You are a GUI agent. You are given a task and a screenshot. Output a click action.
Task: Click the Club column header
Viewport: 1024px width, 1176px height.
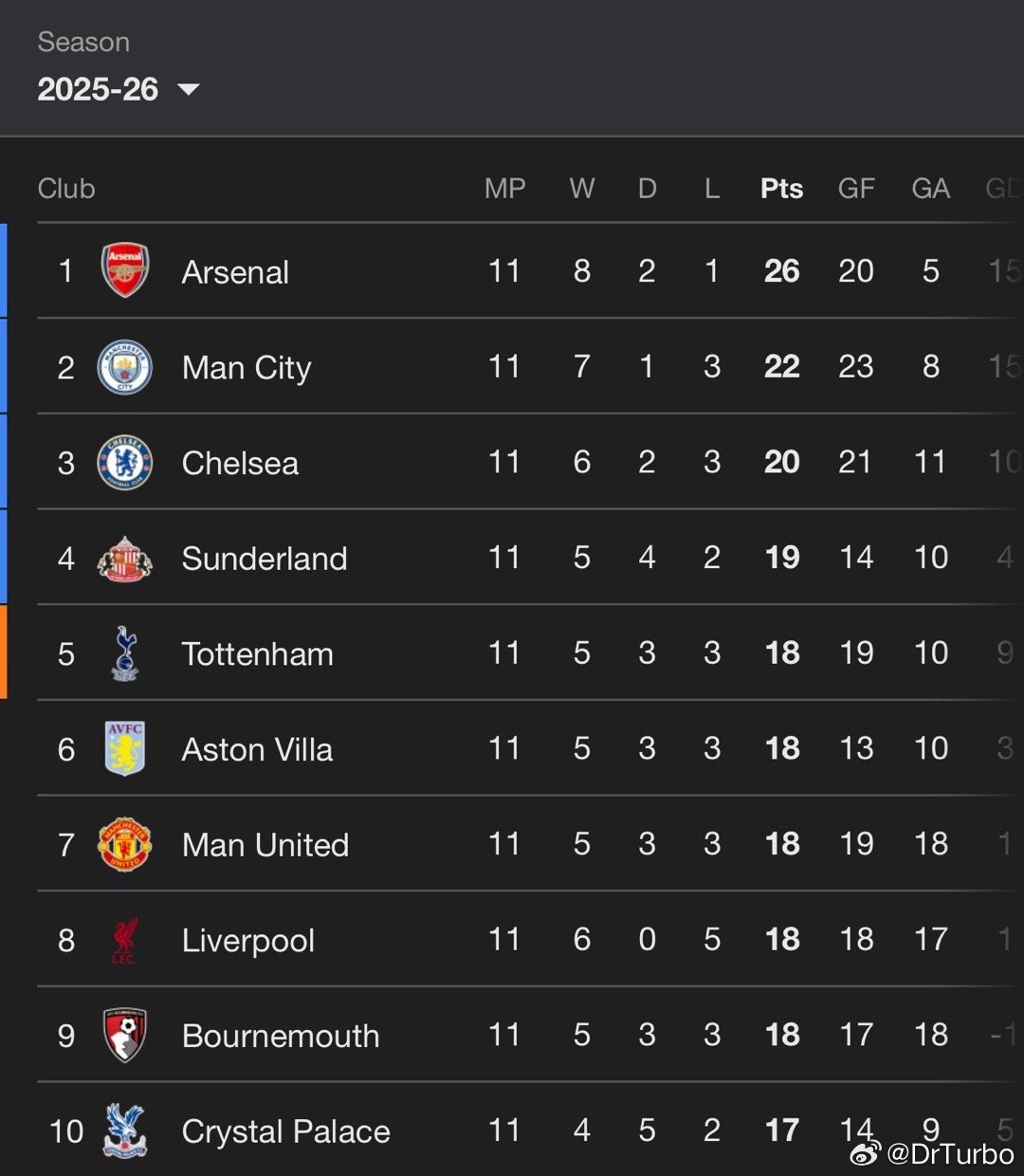[x=66, y=189]
